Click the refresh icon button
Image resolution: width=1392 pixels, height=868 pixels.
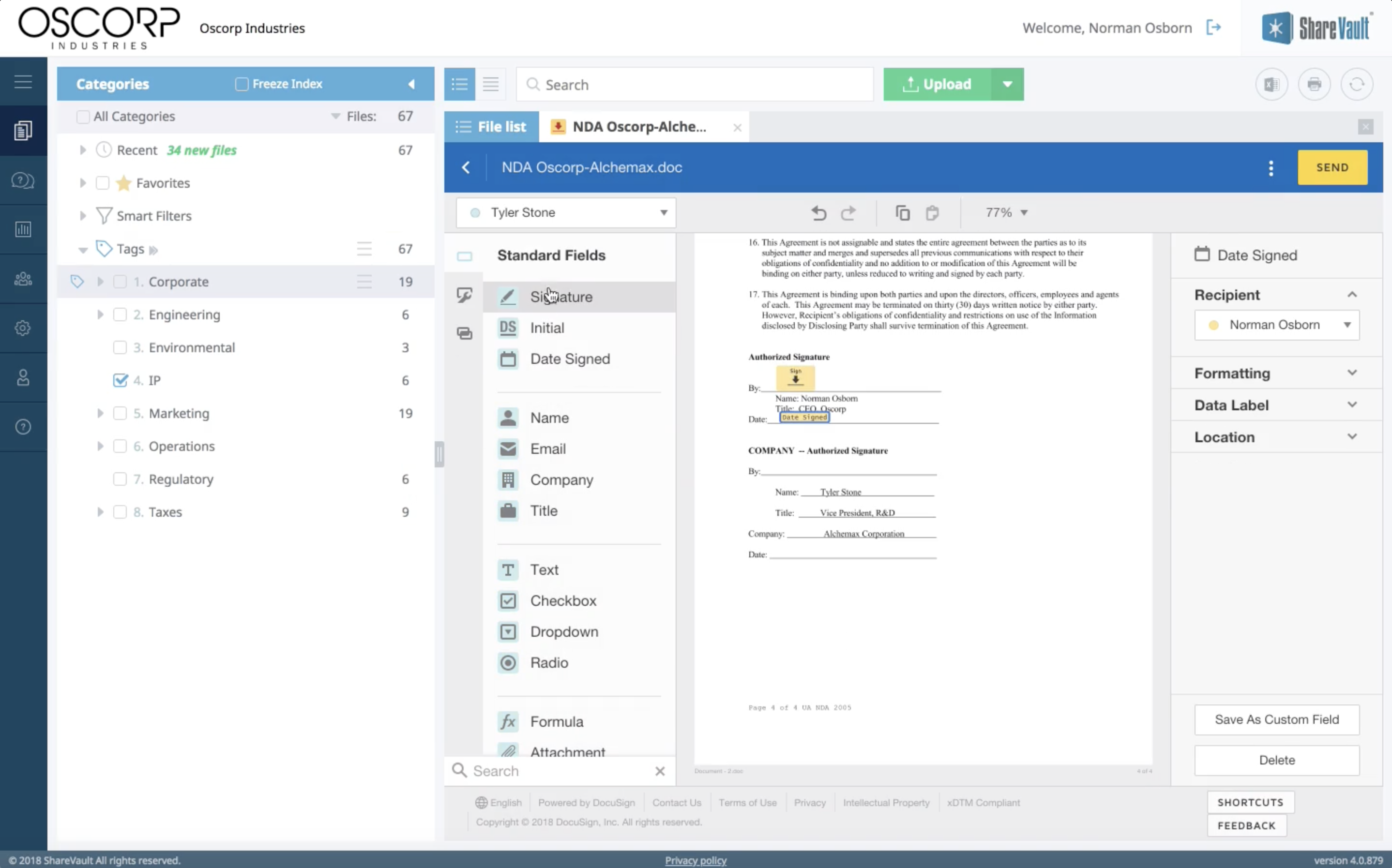tap(1356, 84)
